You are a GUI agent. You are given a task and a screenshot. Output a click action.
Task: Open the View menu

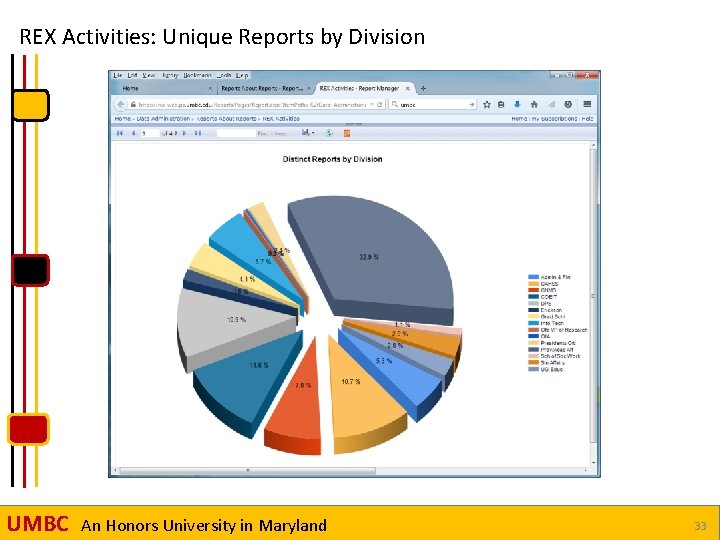click(148, 75)
